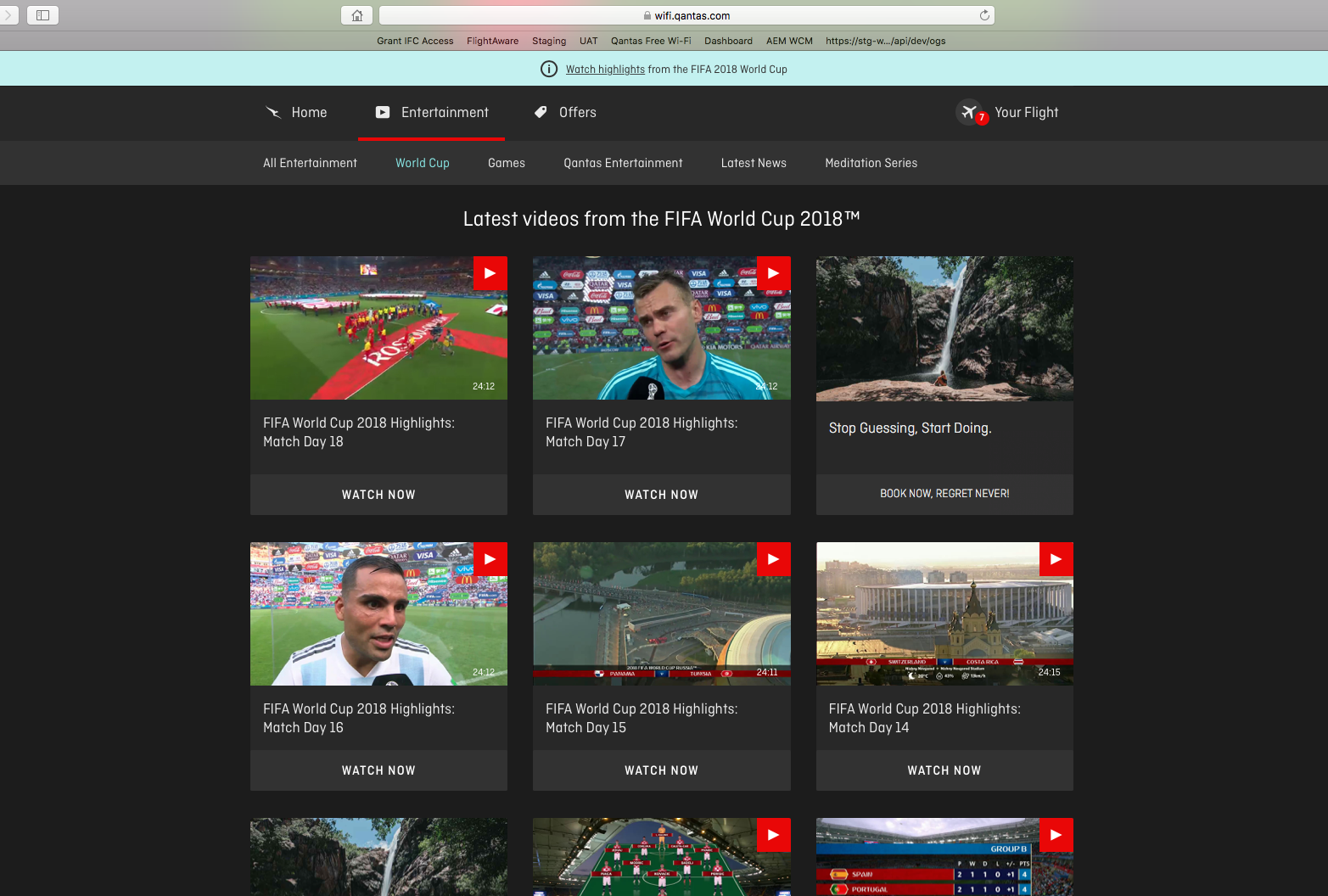Select the All Entertainment tab

[310, 163]
